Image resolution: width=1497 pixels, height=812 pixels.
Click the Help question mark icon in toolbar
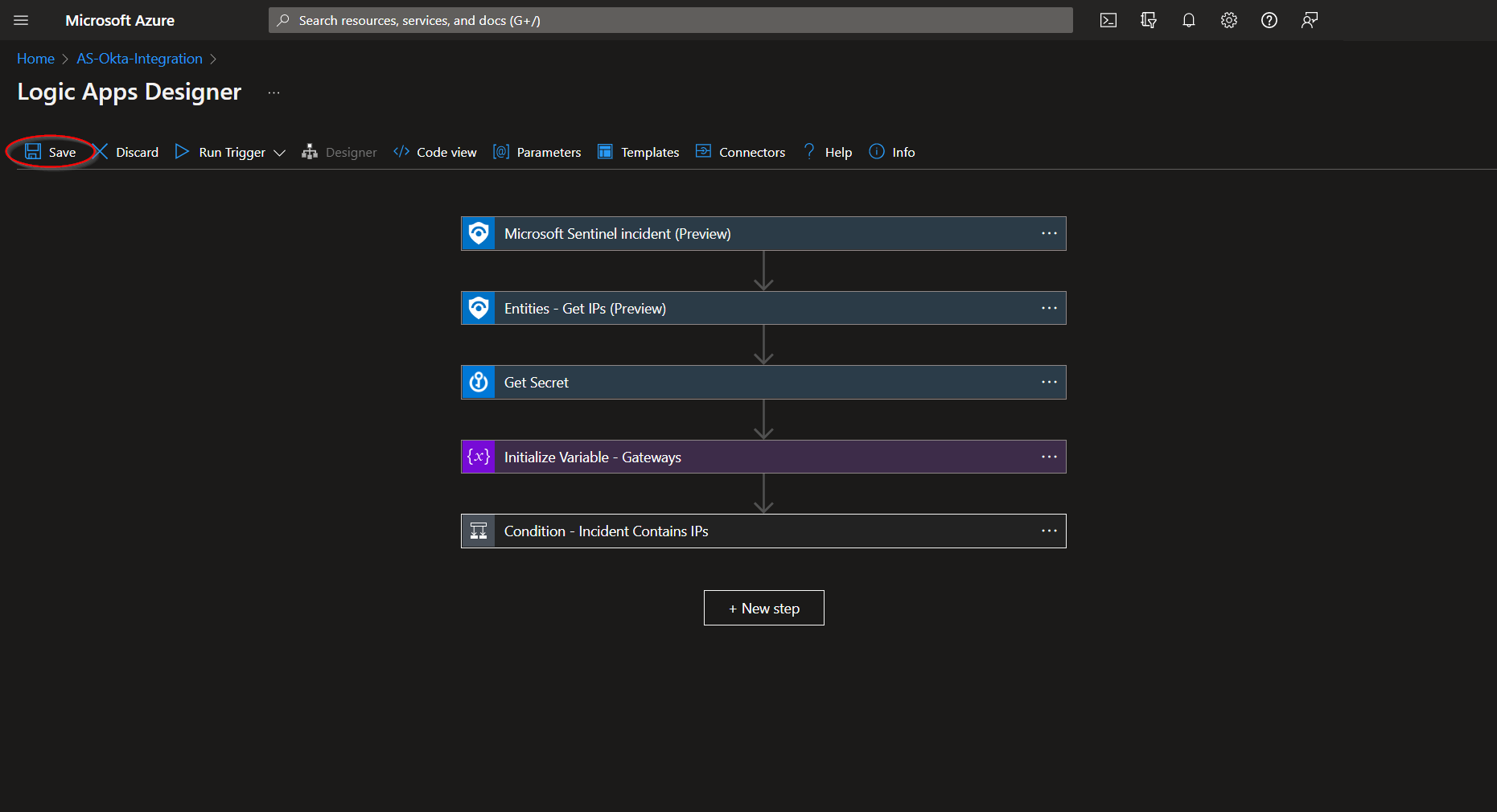(x=809, y=151)
